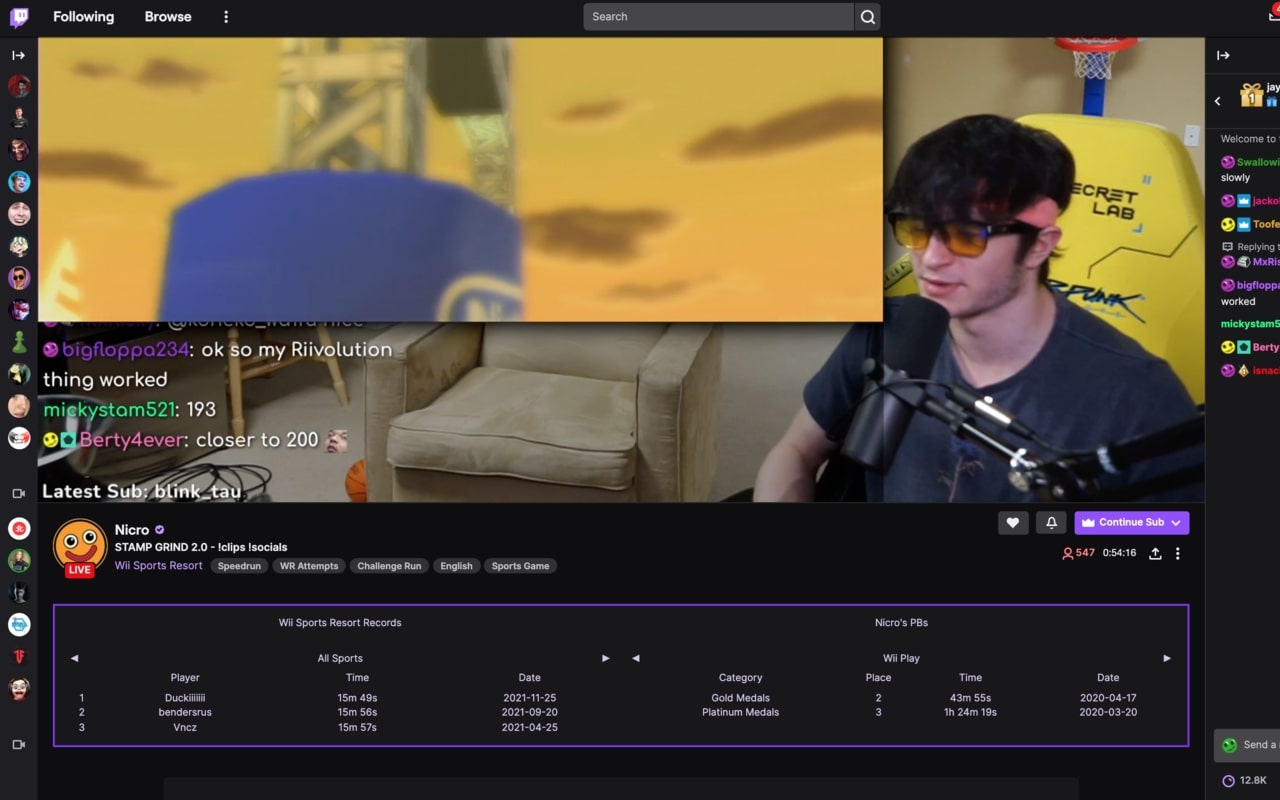Image resolution: width=1280 pixels, height=800 pixels.
Task: Click player bendersrus in the records table
Action: [x=185, y=712]
